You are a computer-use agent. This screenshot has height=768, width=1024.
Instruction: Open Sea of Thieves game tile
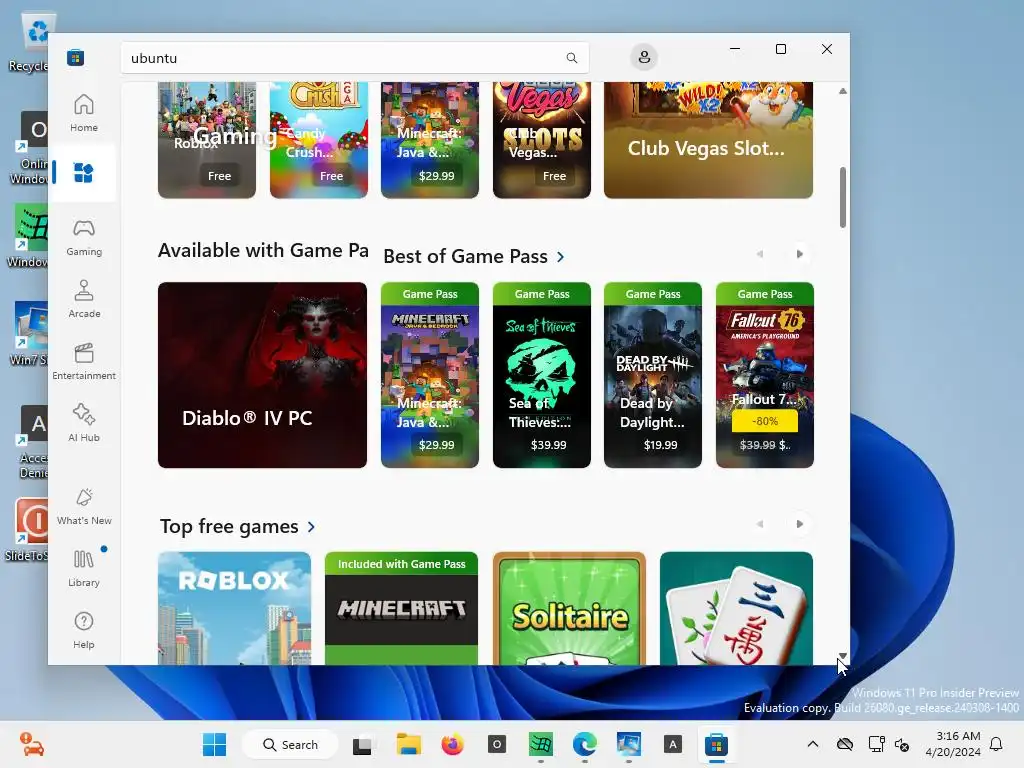(x=541, y=375)
